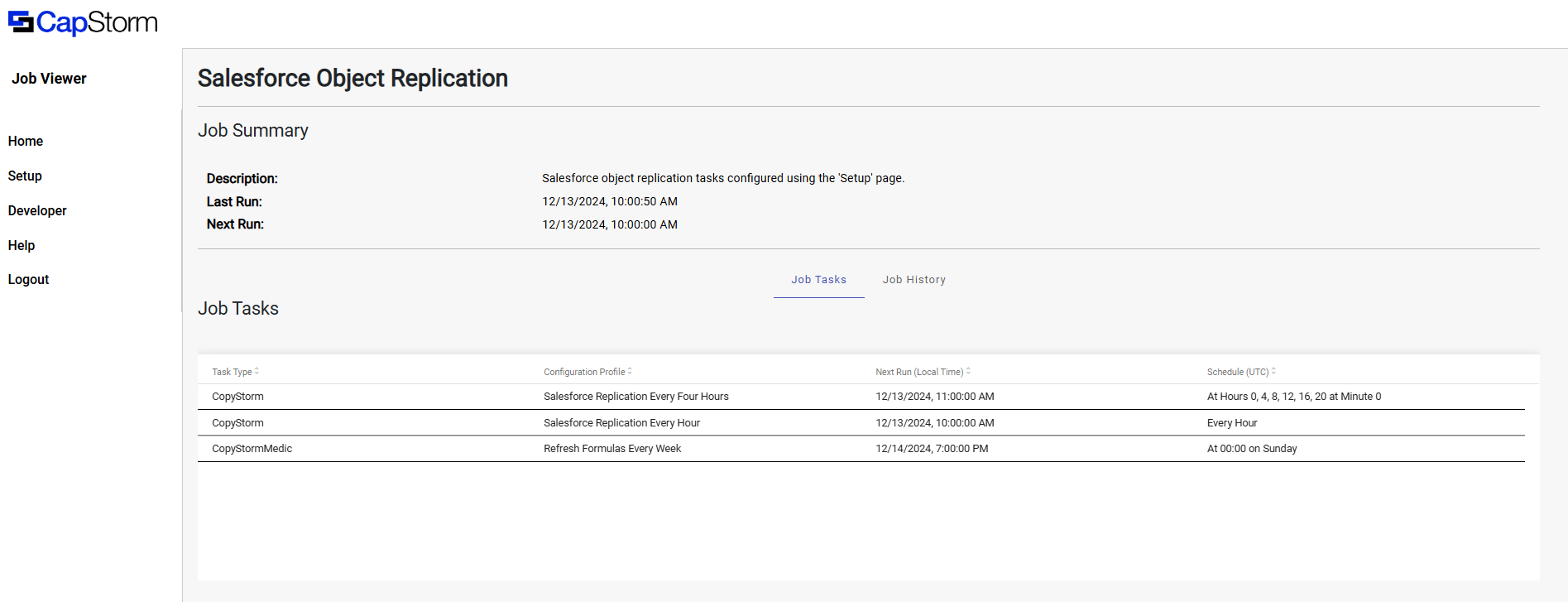Select 'Salesforce Replication Every Hour' cell
Screen dimensions: 1568x602
pos(621,423)
